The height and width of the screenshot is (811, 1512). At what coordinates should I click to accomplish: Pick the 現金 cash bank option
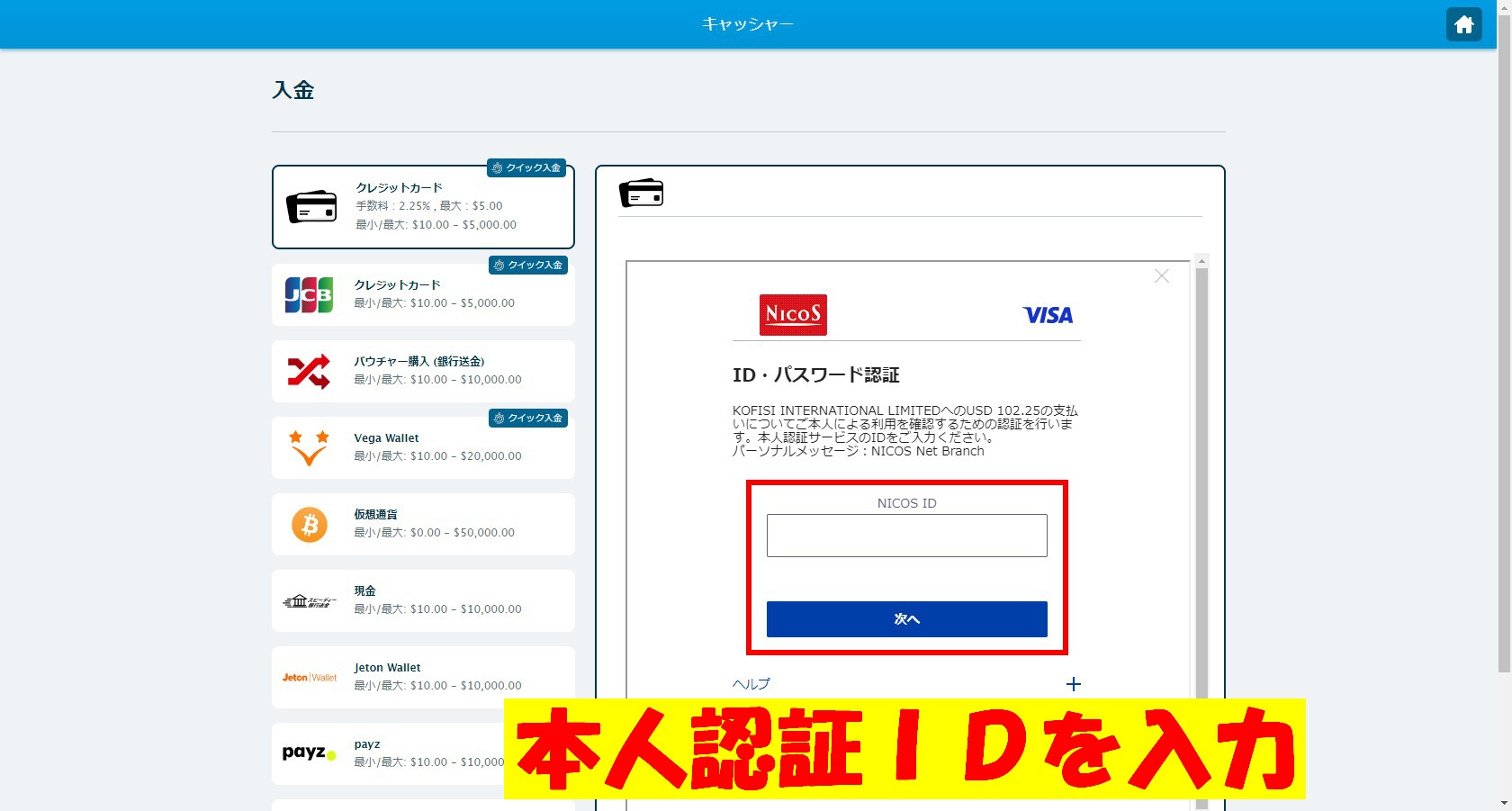click(x=423, y=600)
